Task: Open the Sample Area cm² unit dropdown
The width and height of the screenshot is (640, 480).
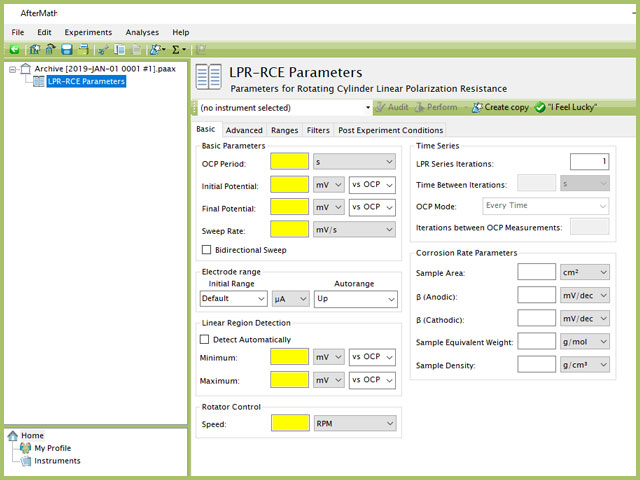Action: [x=584, y=272]
